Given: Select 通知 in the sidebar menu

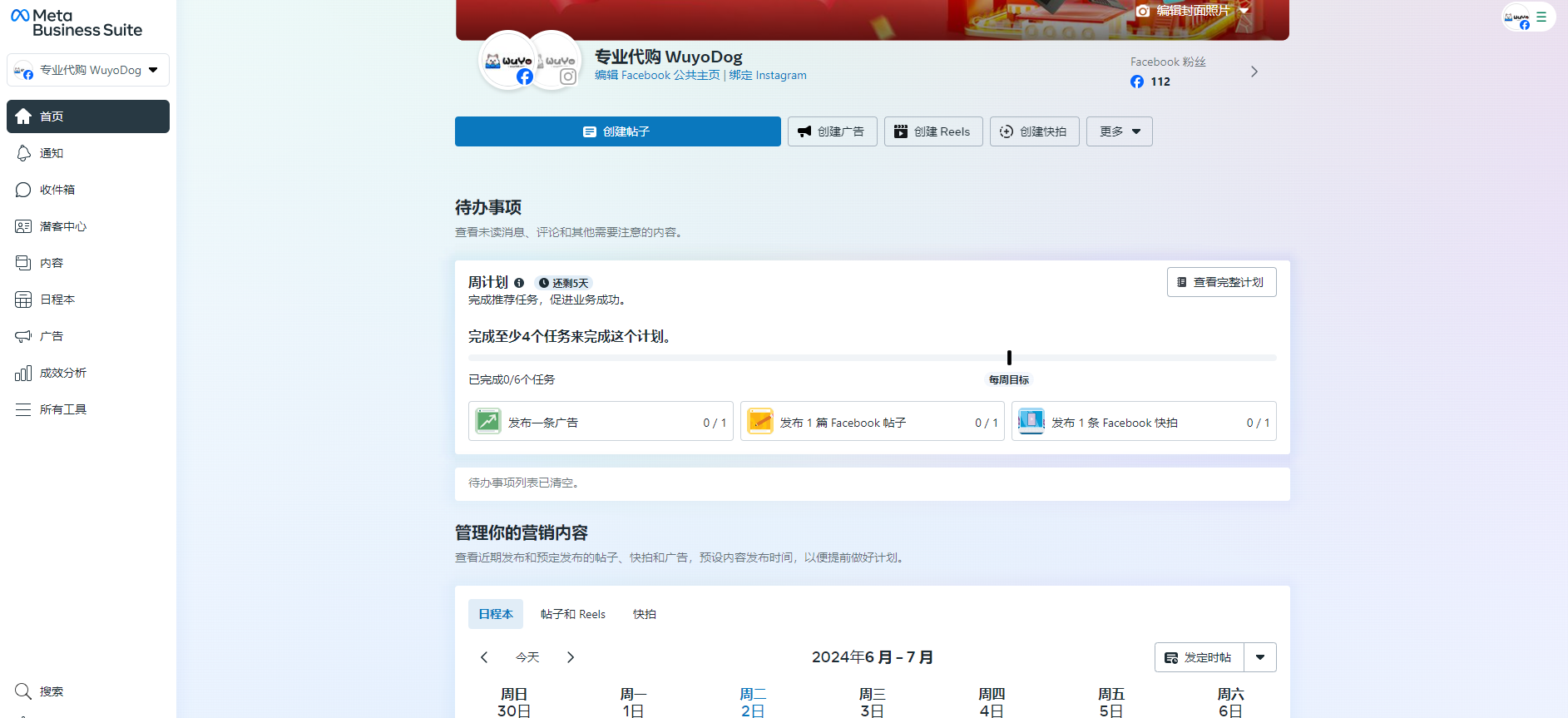Looking at the screenshot, I should pos(88,153).
